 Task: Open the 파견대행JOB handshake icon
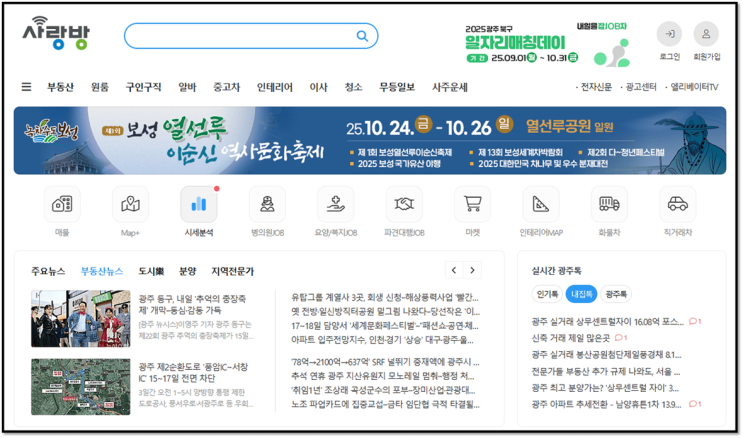404,204
